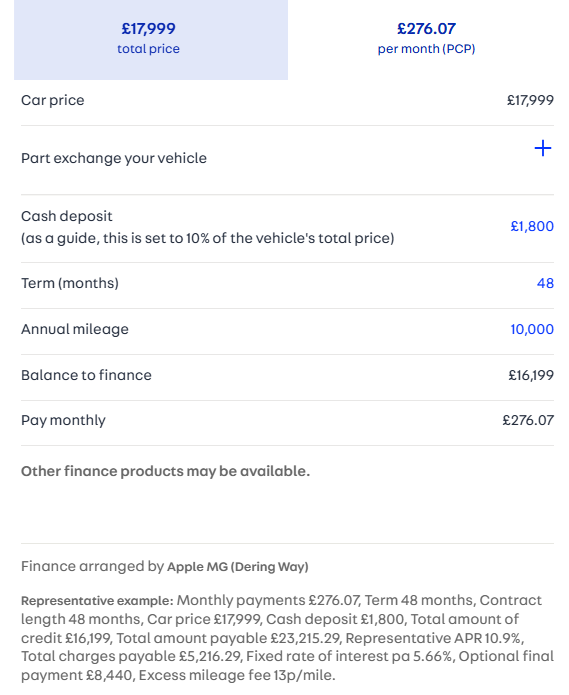Click the Apple MG (Dering Way) dealer name

pyautogui.click(x=238, y=567)
